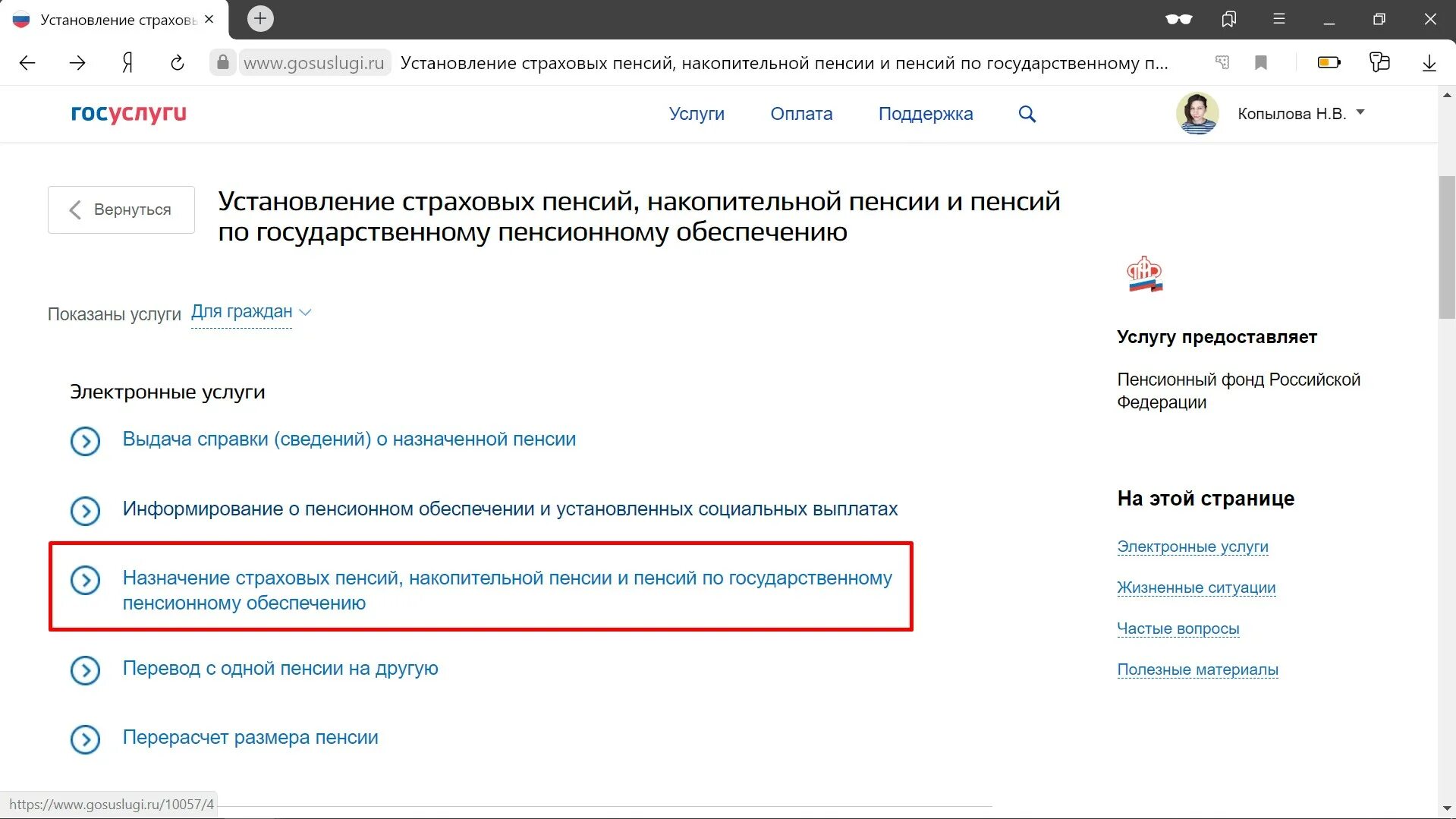The height and width of the screenshot is (819, 1456).
Task: Open 'Назначение страховых пенсий, накопительной пенсии' link
Action: tap(507, 591)
